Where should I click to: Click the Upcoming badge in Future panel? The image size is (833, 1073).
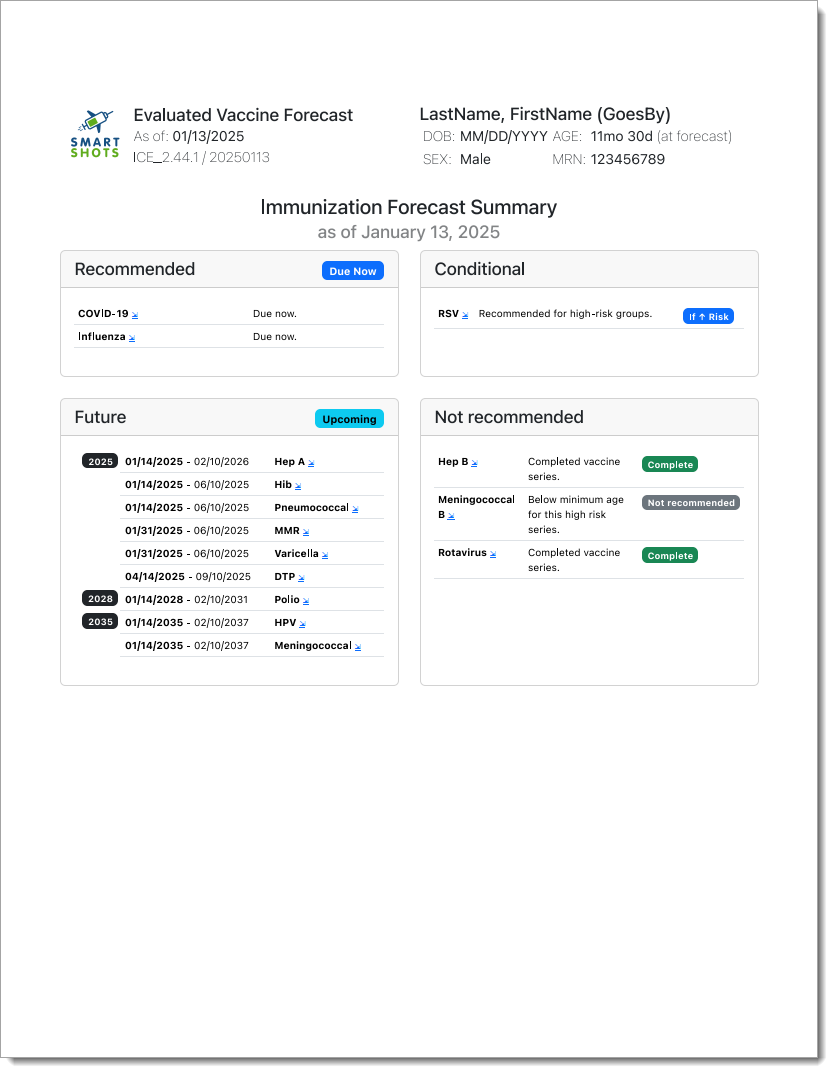pyautogui.click(x=349, y=419)
